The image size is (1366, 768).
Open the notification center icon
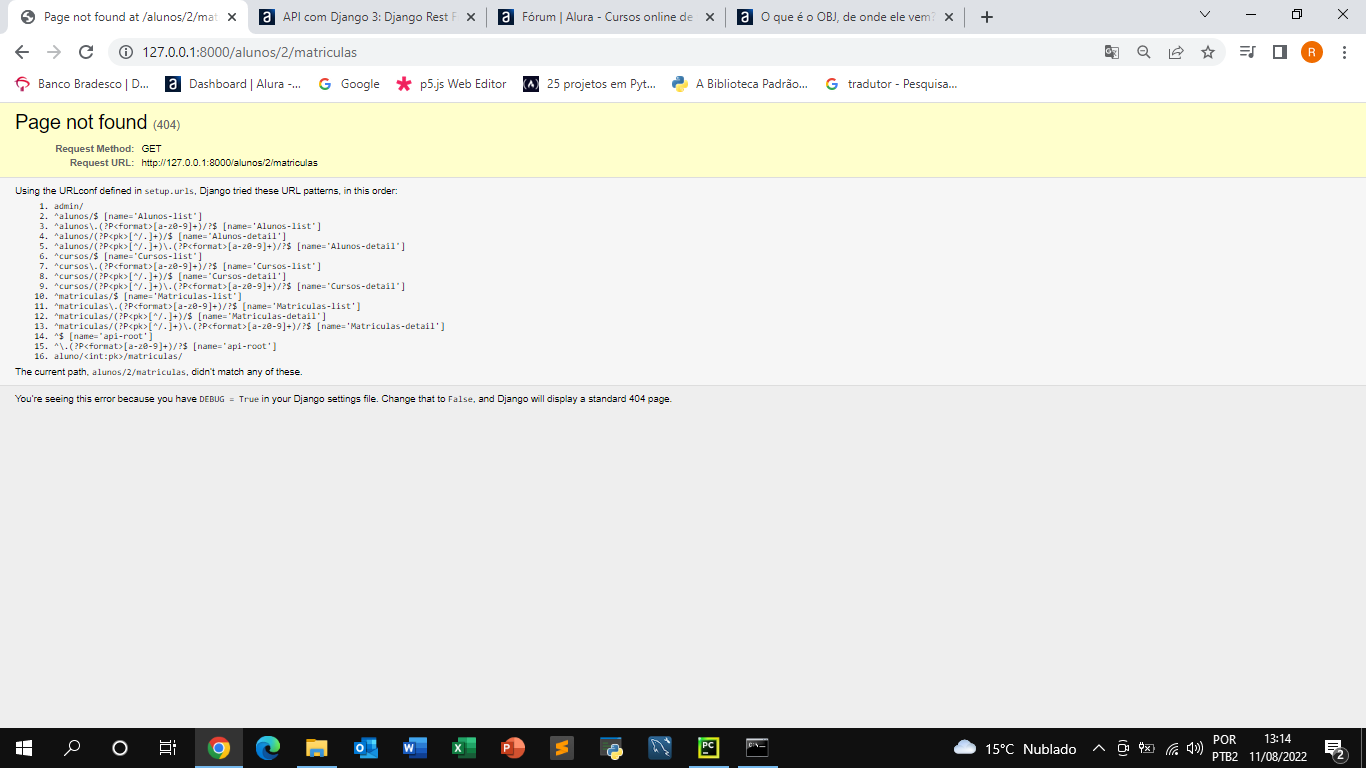[x=1334, y=748]
